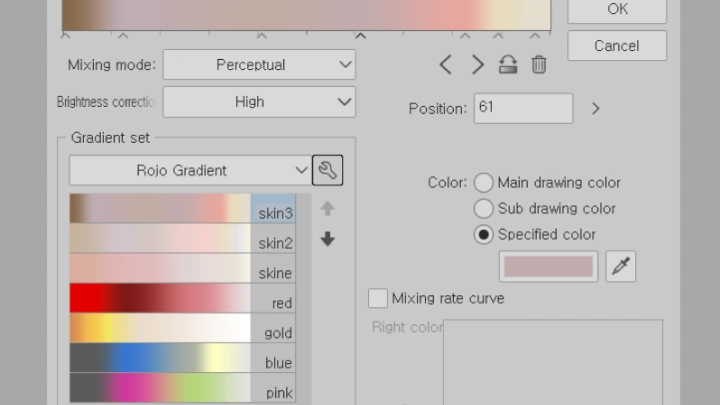
Task: Move gradient up with the up arrow
Action: click(x=327, y=209)
